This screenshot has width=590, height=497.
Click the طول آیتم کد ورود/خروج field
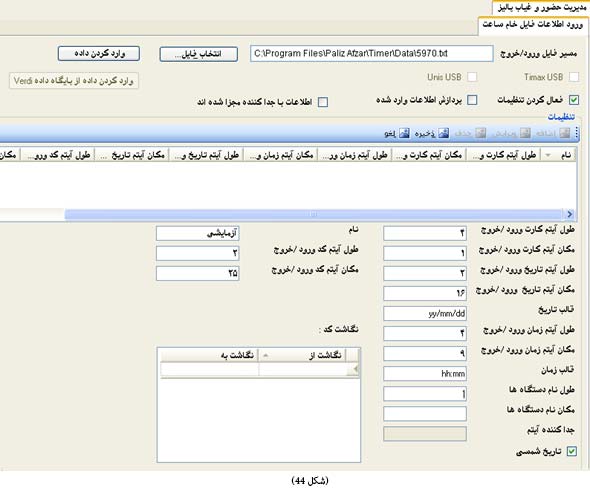click(198, 253)
